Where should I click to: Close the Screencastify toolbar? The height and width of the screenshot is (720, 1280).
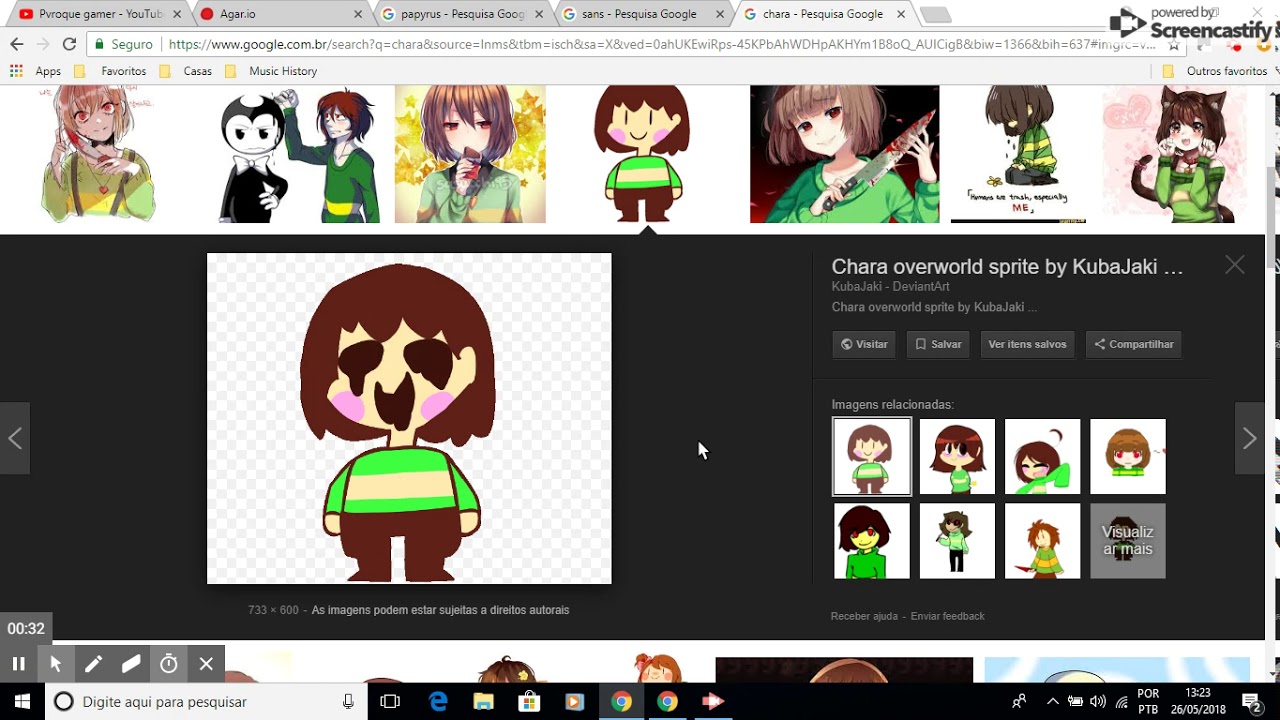tap(206, 663)
